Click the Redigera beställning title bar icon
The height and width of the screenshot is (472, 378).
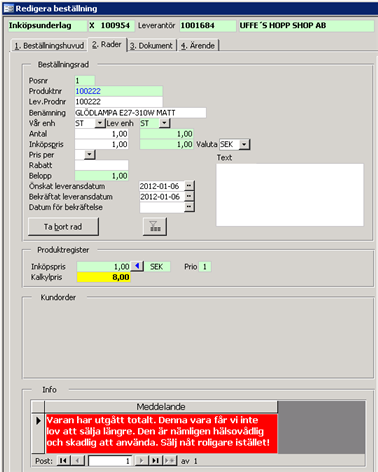[8, 8]
